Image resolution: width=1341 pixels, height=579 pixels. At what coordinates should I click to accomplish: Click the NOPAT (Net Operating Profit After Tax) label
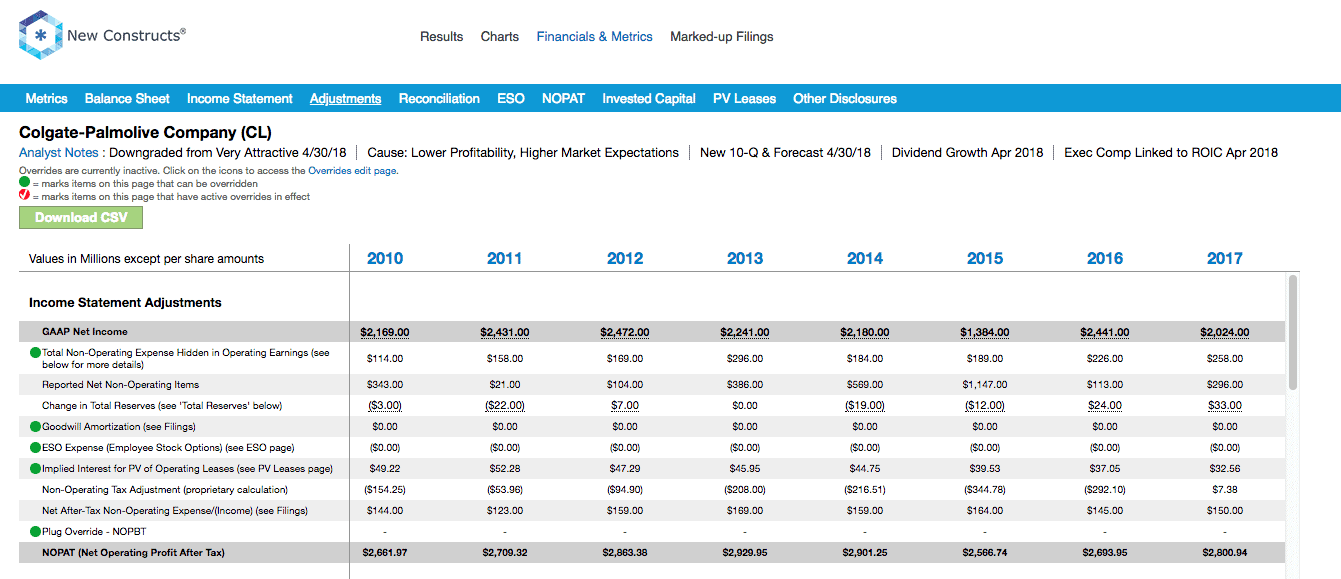click(x=133, y=552)
